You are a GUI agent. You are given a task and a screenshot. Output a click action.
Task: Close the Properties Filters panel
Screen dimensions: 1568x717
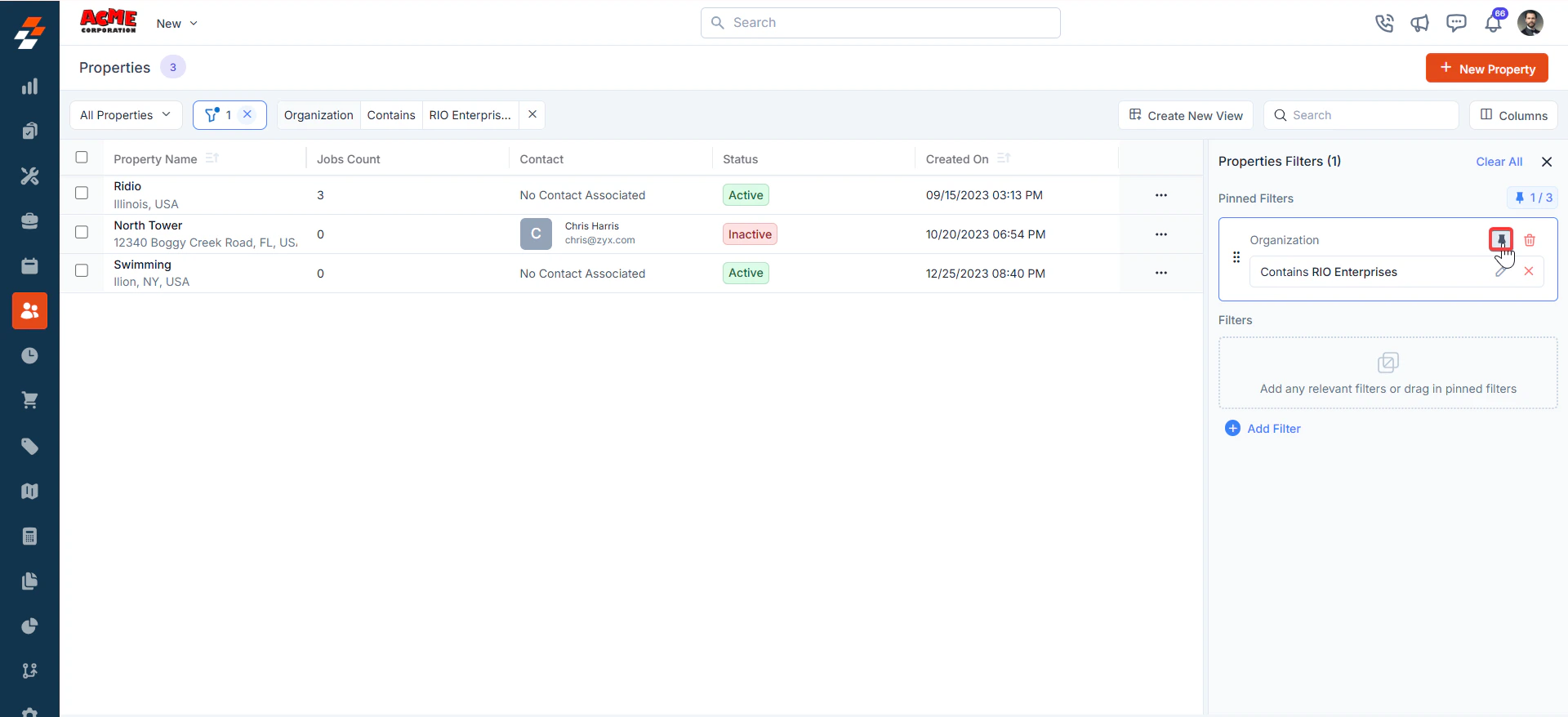point(1547,162)
